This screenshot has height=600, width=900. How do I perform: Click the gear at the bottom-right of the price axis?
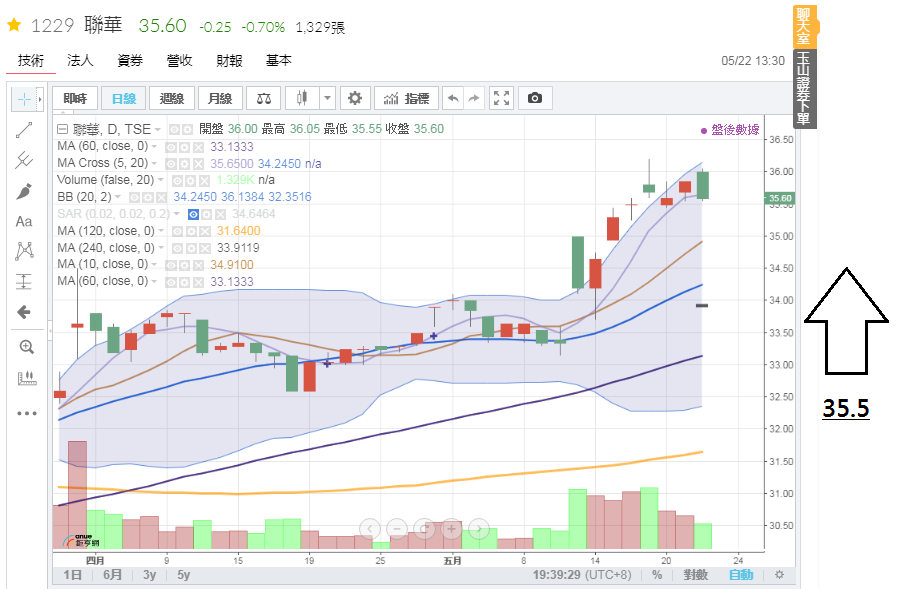click(x=779, y=575)
